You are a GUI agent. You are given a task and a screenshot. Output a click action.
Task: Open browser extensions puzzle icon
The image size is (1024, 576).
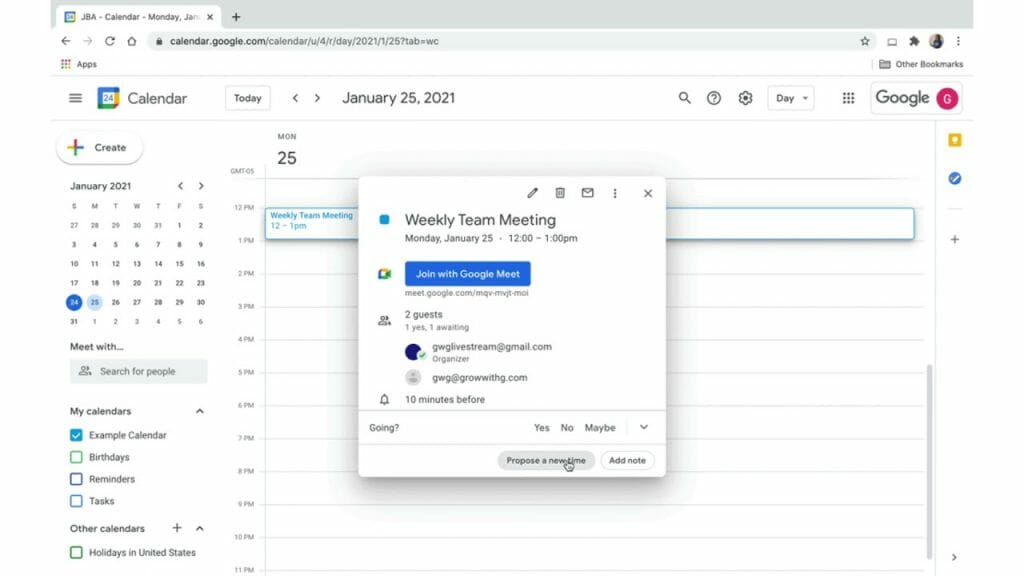[x=914, y=41]
